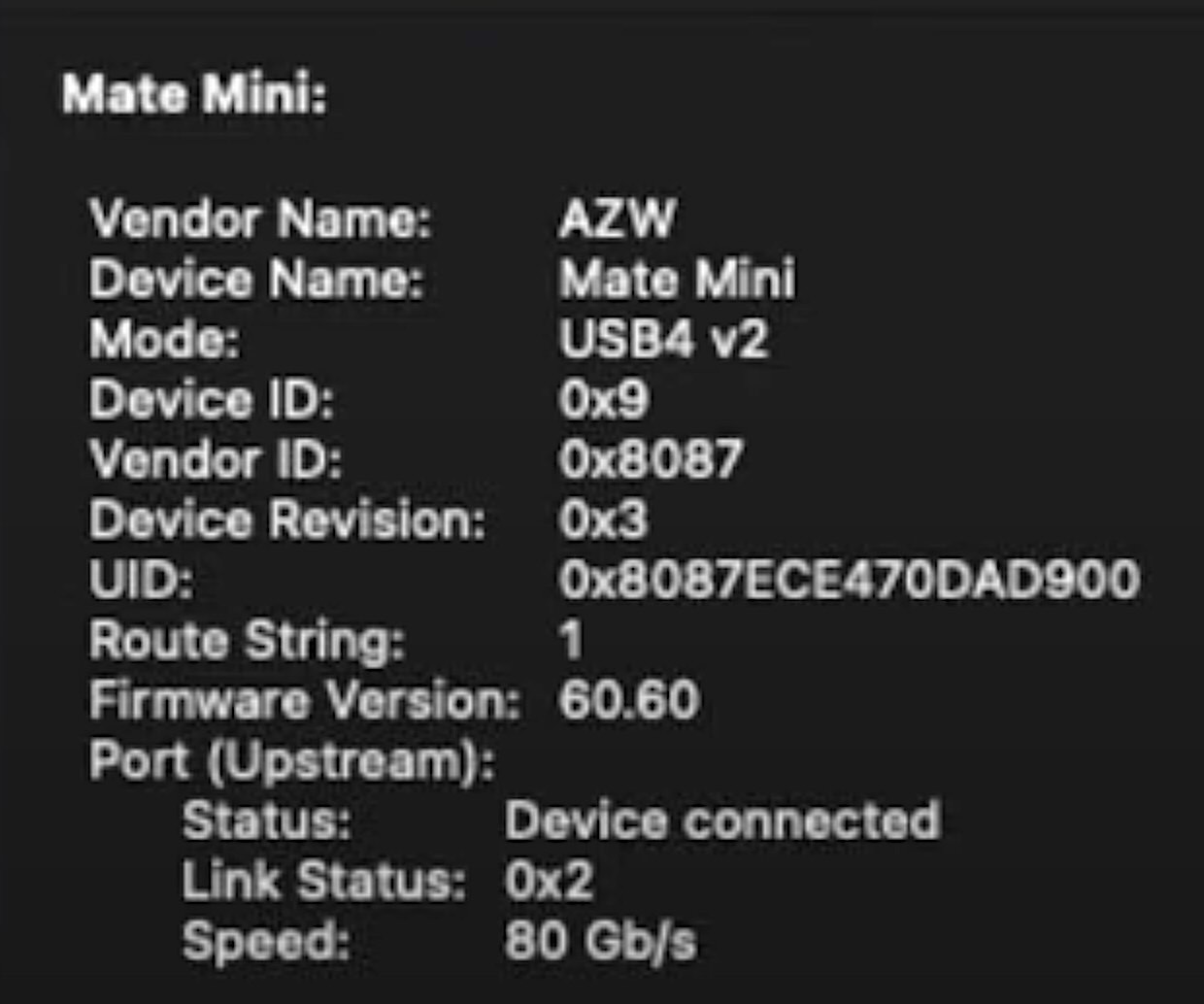Select the Vendor ID label

tap(216, 459)
